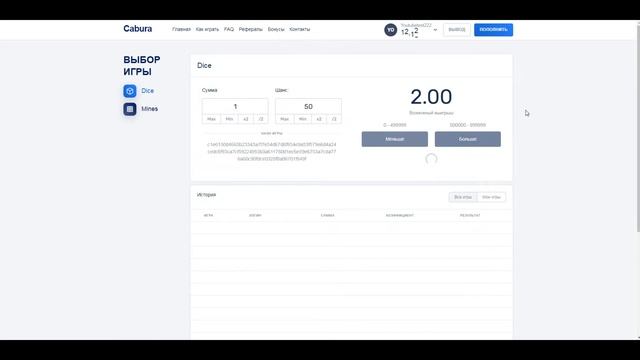640x360 pixels.
Task: Click the 2.00 possible win value
Action: [x=431, y=97]
